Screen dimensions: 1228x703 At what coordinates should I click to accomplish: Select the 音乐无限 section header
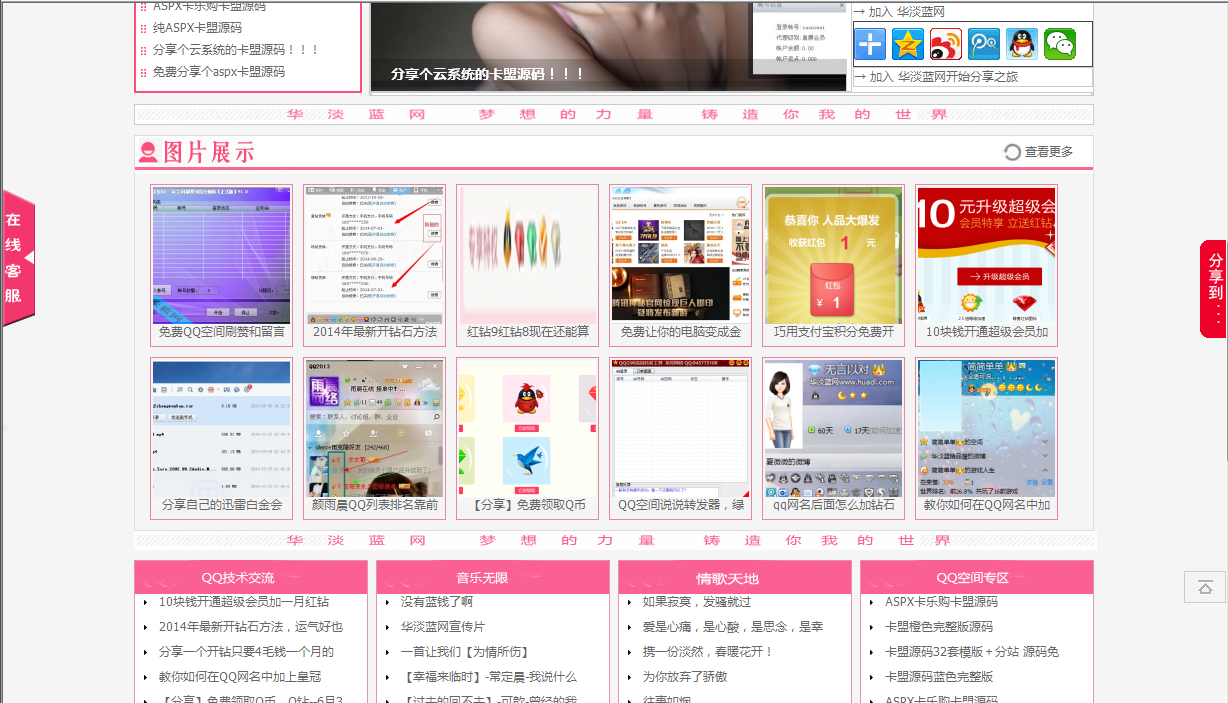(x=493, y=577)
